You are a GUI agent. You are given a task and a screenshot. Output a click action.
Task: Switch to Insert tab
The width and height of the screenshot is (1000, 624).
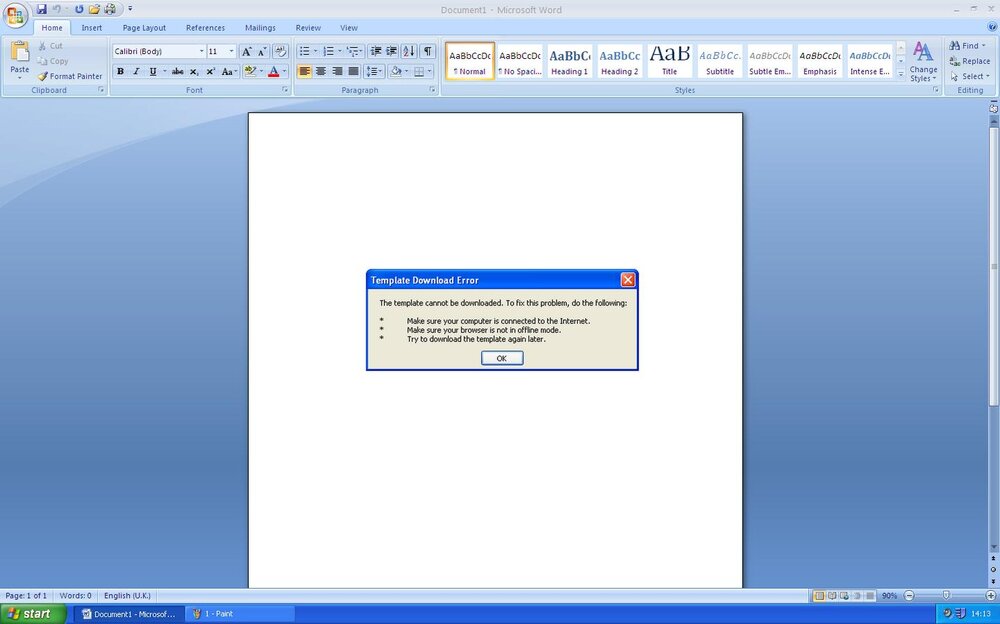[x=92, y=28]
